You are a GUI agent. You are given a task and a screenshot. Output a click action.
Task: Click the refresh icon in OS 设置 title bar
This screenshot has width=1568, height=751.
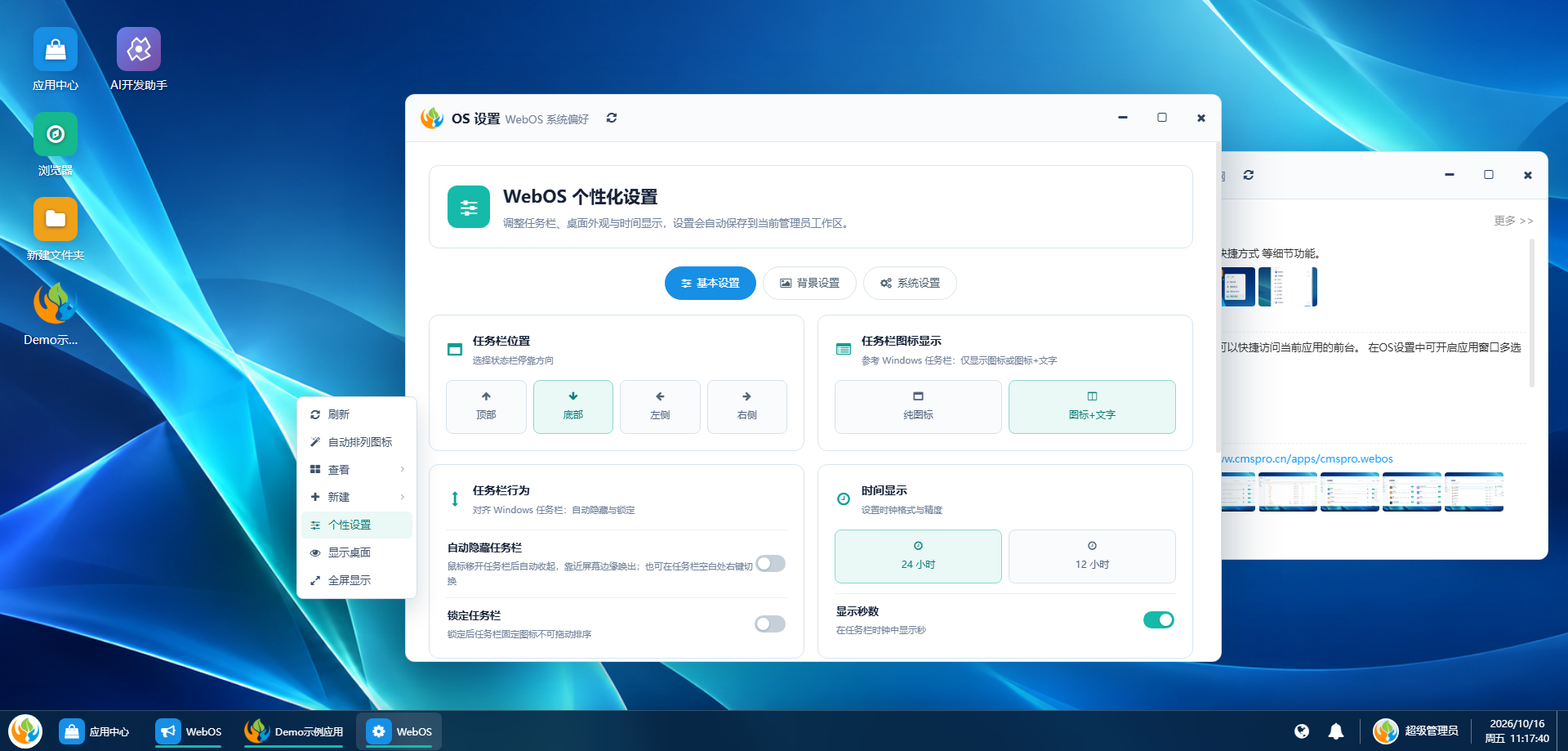pyautogui.click(x=612, y=118)
